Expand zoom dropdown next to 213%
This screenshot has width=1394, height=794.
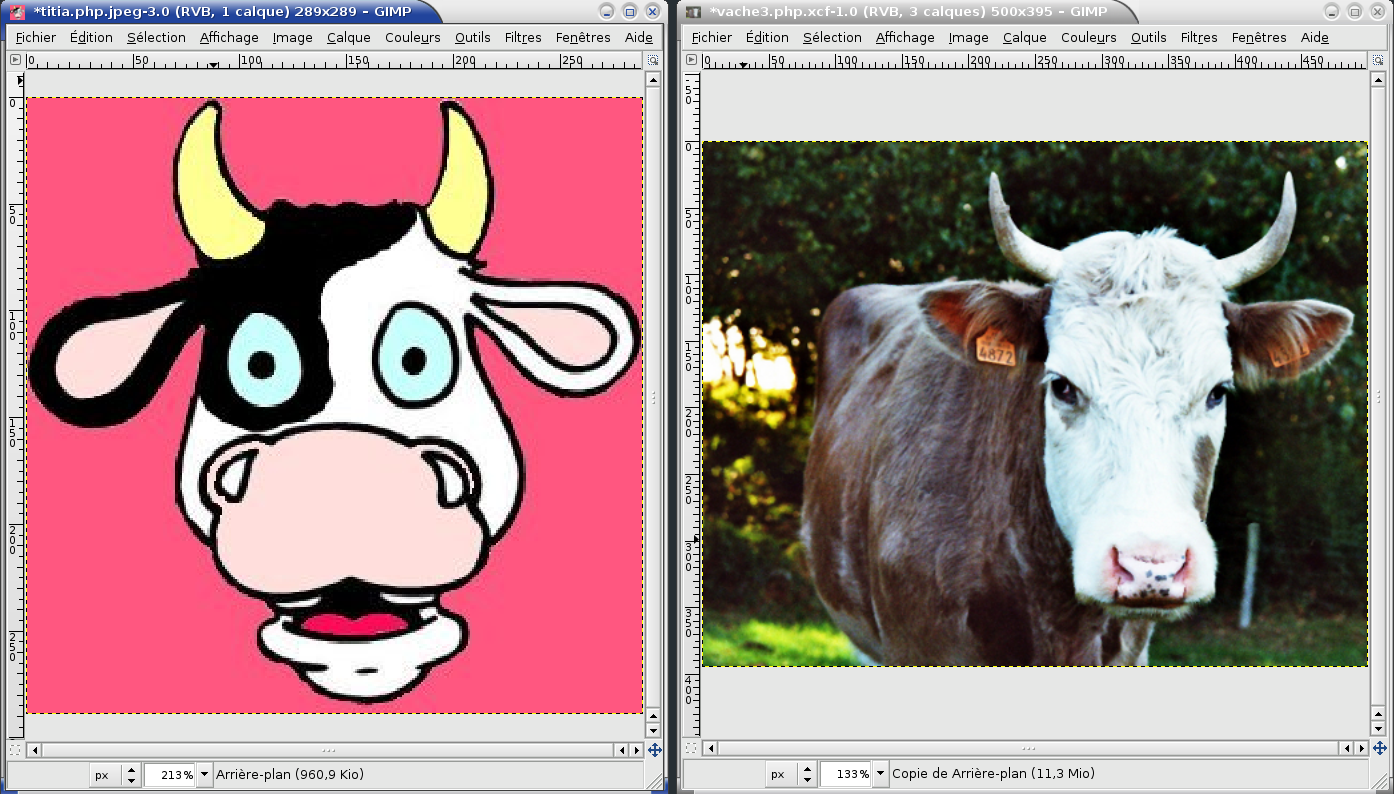click(x=205, y=774)
